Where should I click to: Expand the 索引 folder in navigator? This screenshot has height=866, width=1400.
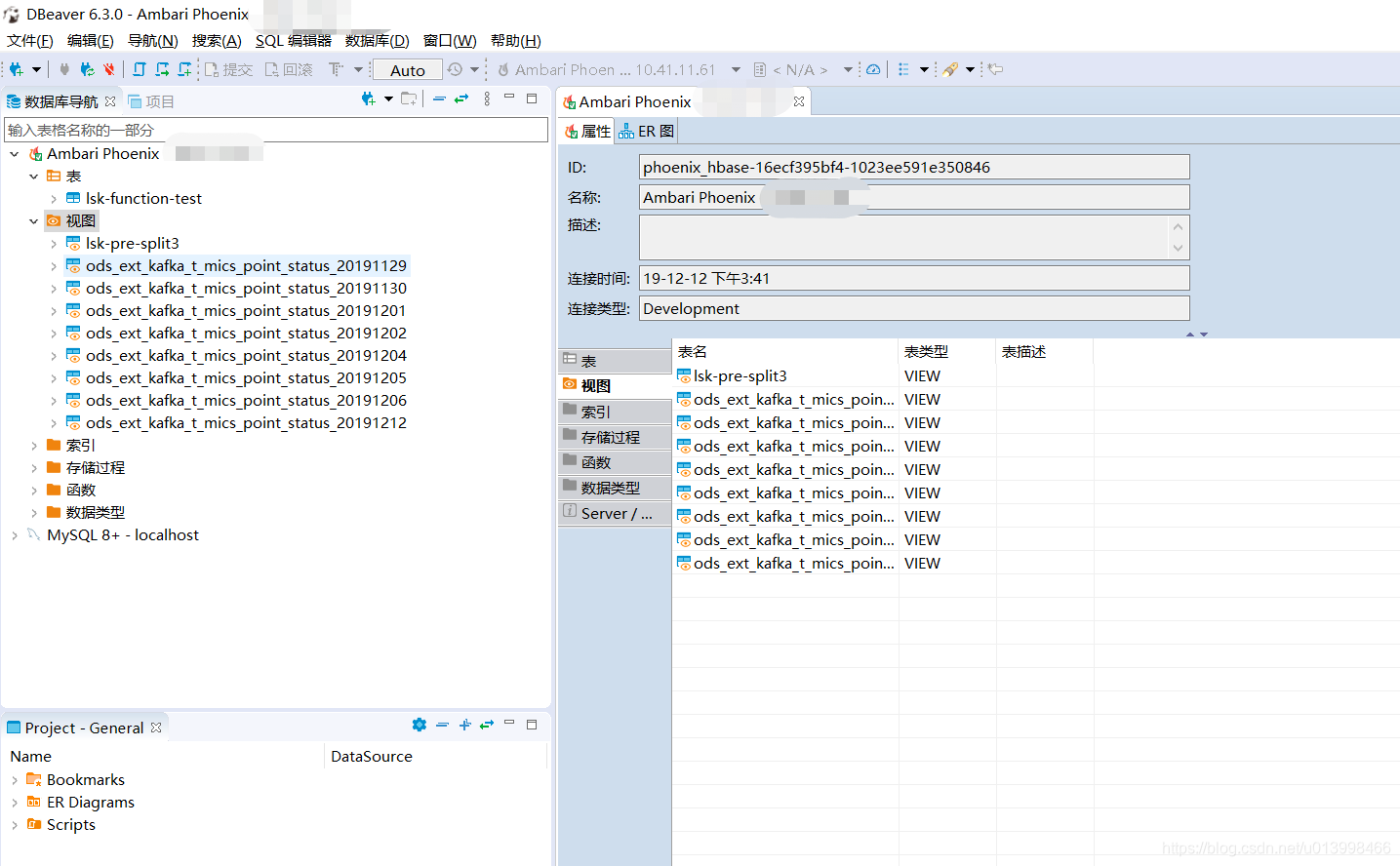click(34, 446)
